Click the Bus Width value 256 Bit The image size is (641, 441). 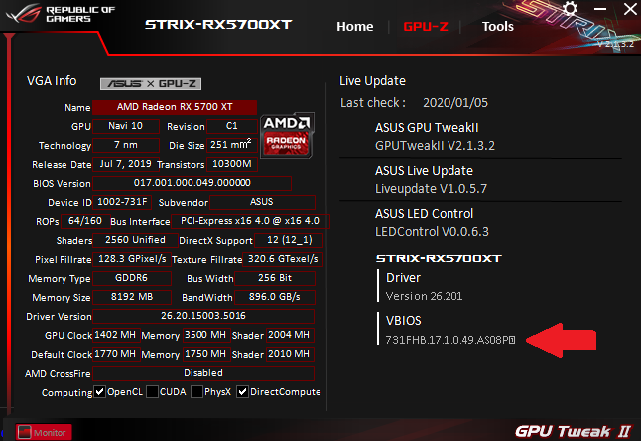(x=275, y=278)
